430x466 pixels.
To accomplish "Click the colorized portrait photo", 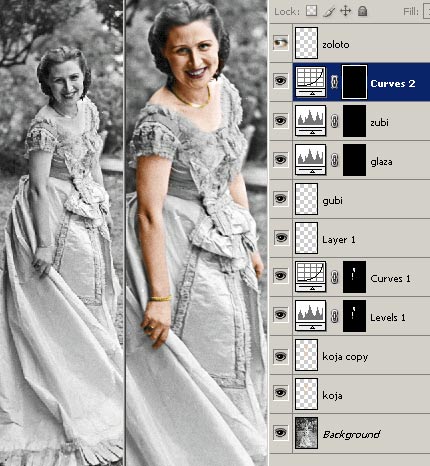I will point(197,233).
